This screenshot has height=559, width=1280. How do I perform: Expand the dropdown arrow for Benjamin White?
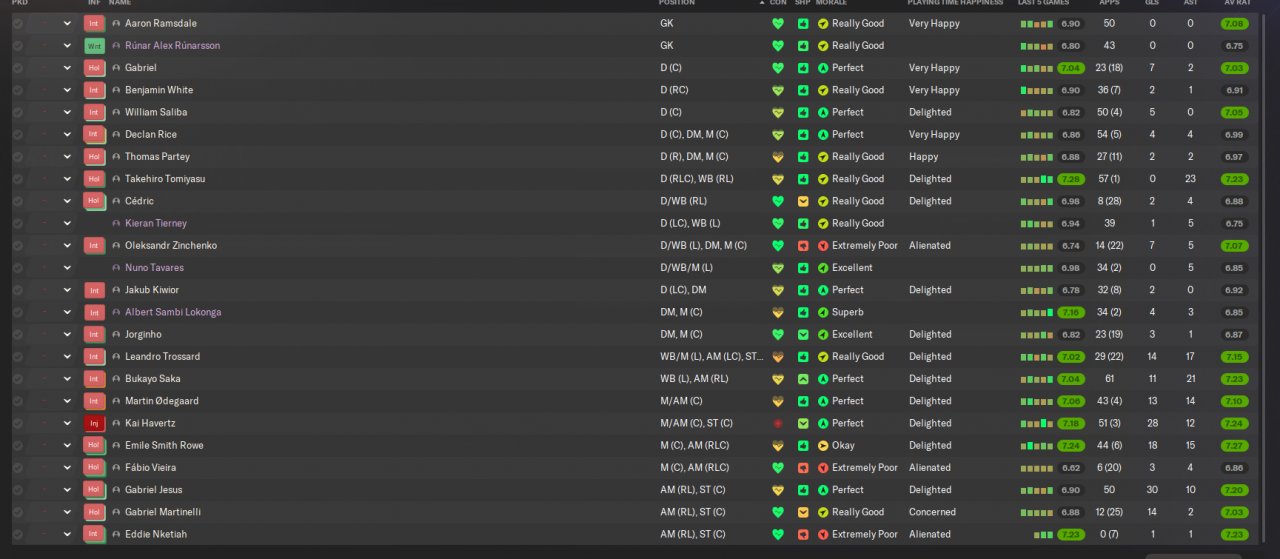[67, 90]
